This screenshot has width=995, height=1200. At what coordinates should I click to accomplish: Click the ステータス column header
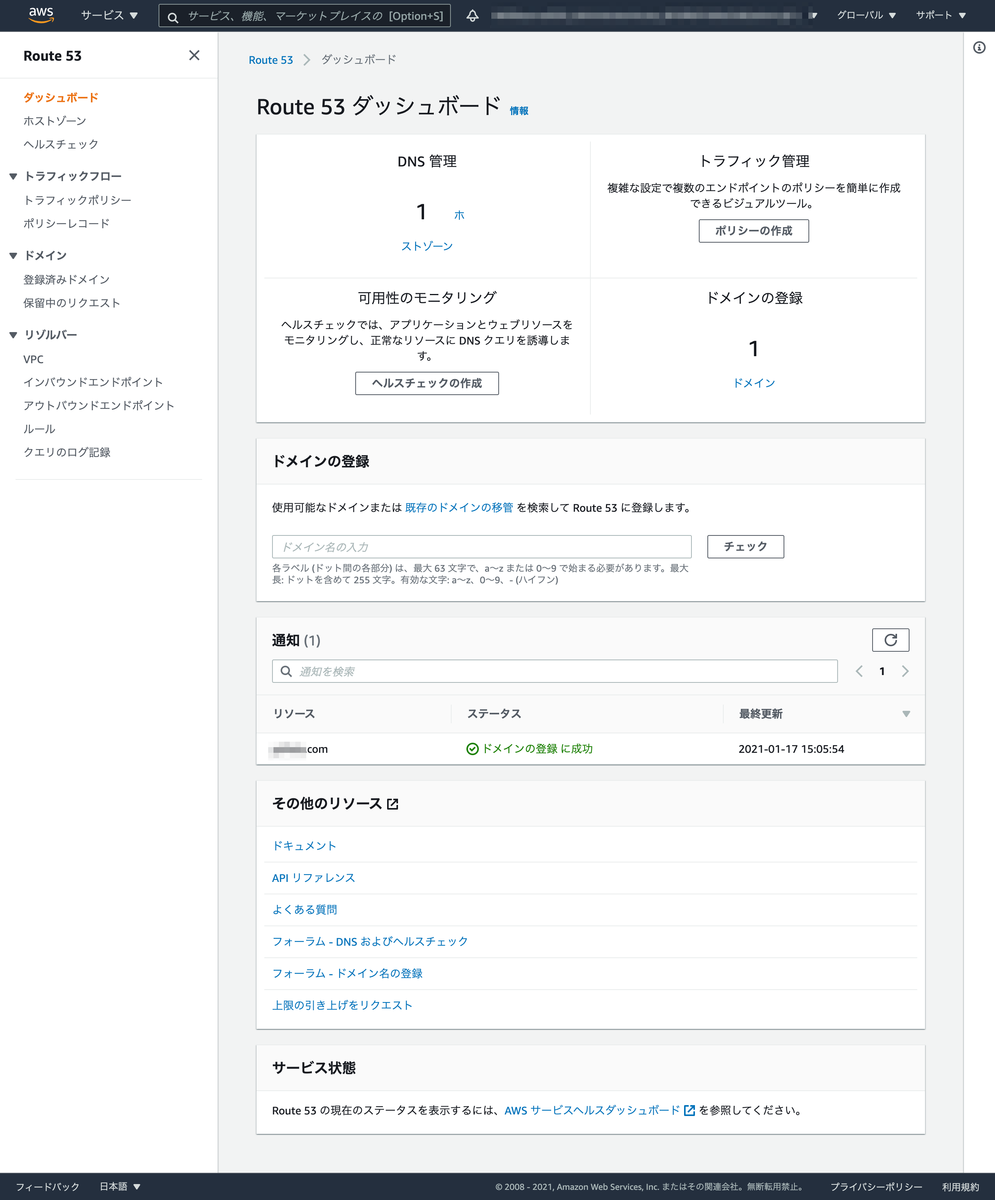coord(494,714)
